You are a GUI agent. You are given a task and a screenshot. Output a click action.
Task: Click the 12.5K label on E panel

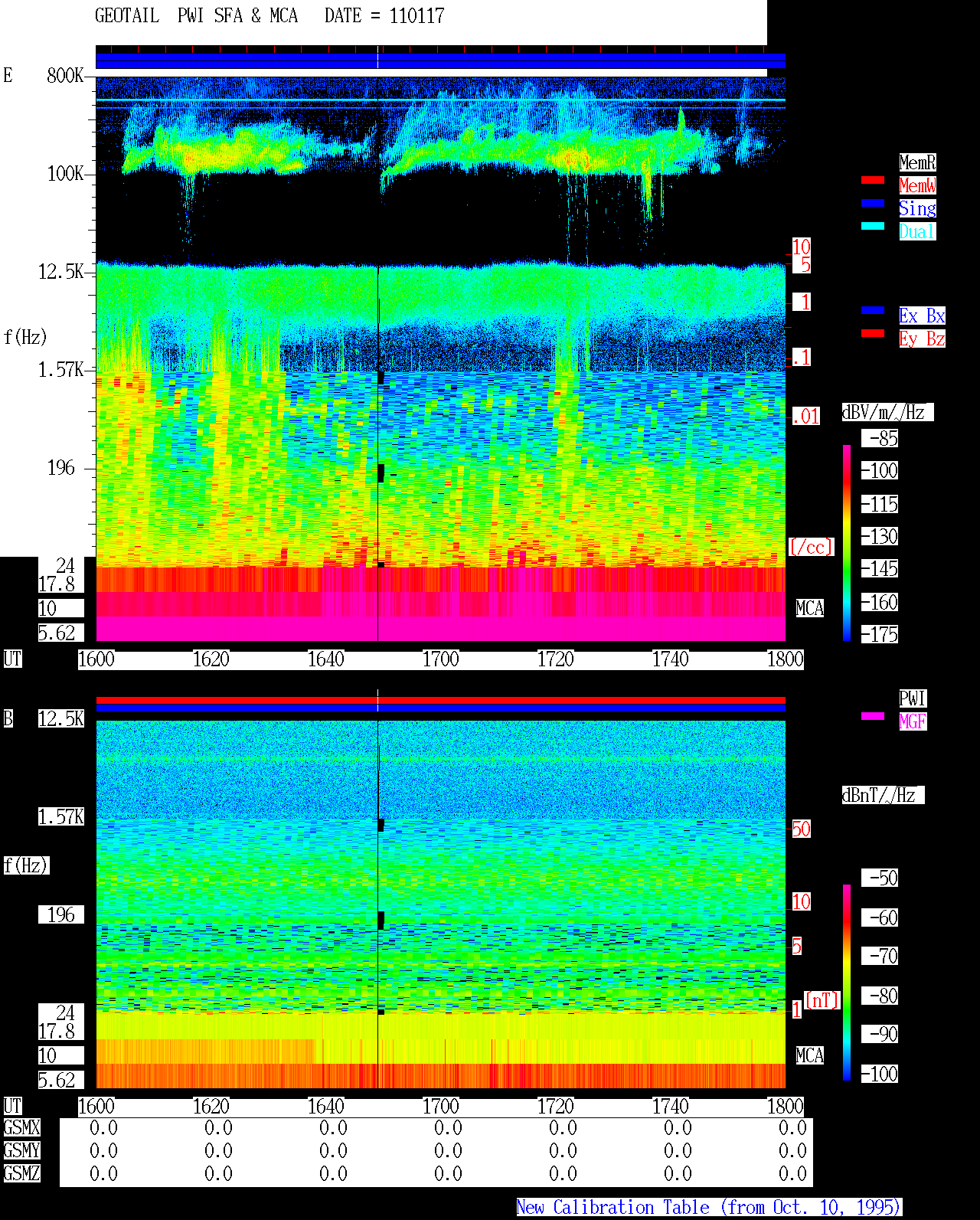[x=61, y=271]
